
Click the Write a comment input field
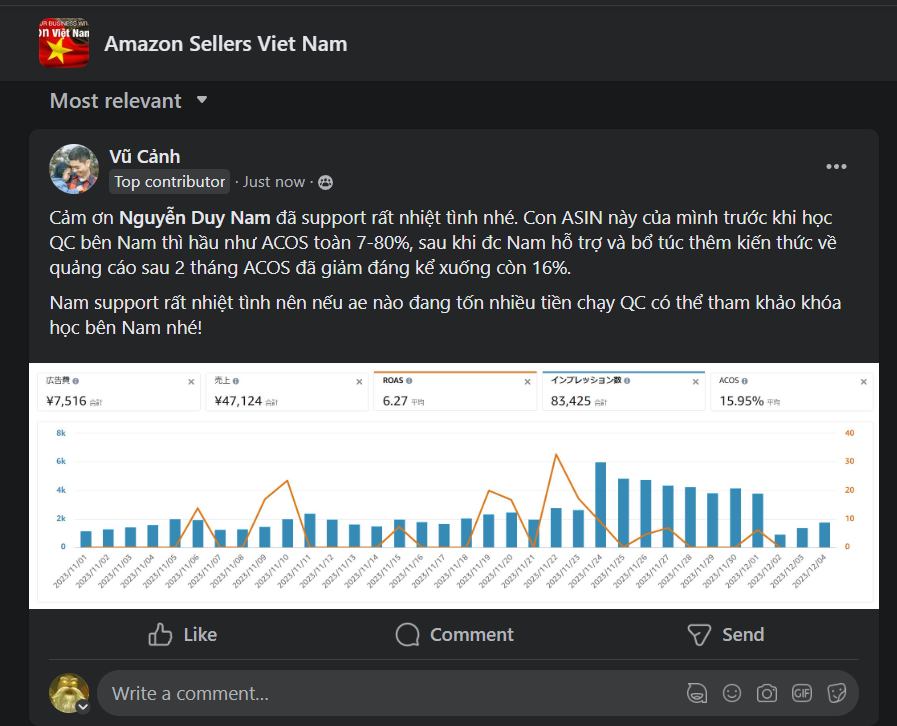(x=390, y=693)
